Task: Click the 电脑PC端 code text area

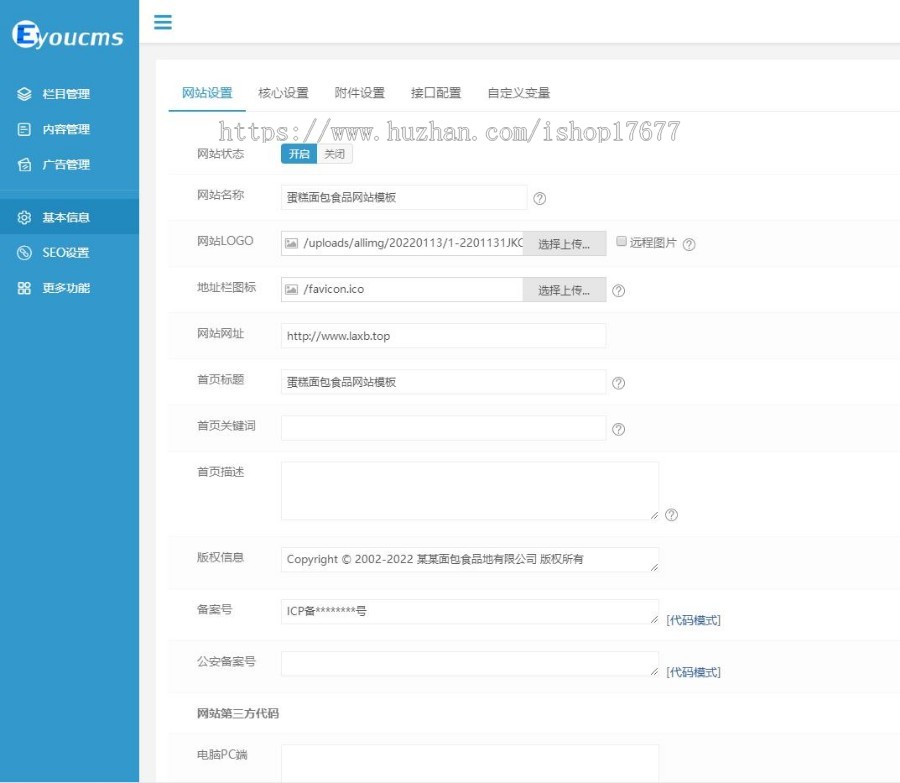Action: (x=470, y=763)
